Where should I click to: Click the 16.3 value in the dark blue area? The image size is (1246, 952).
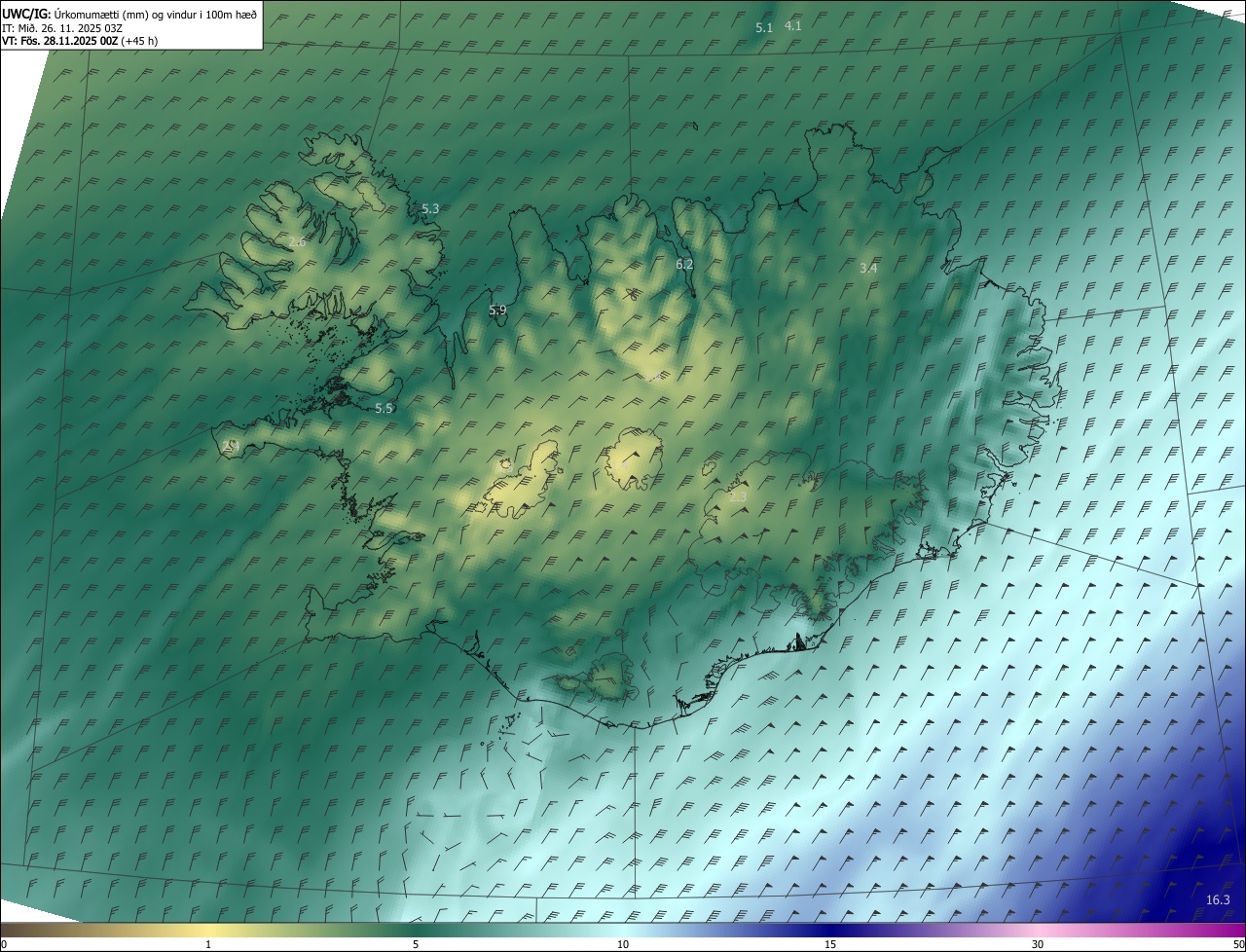tap(1218, 899)
